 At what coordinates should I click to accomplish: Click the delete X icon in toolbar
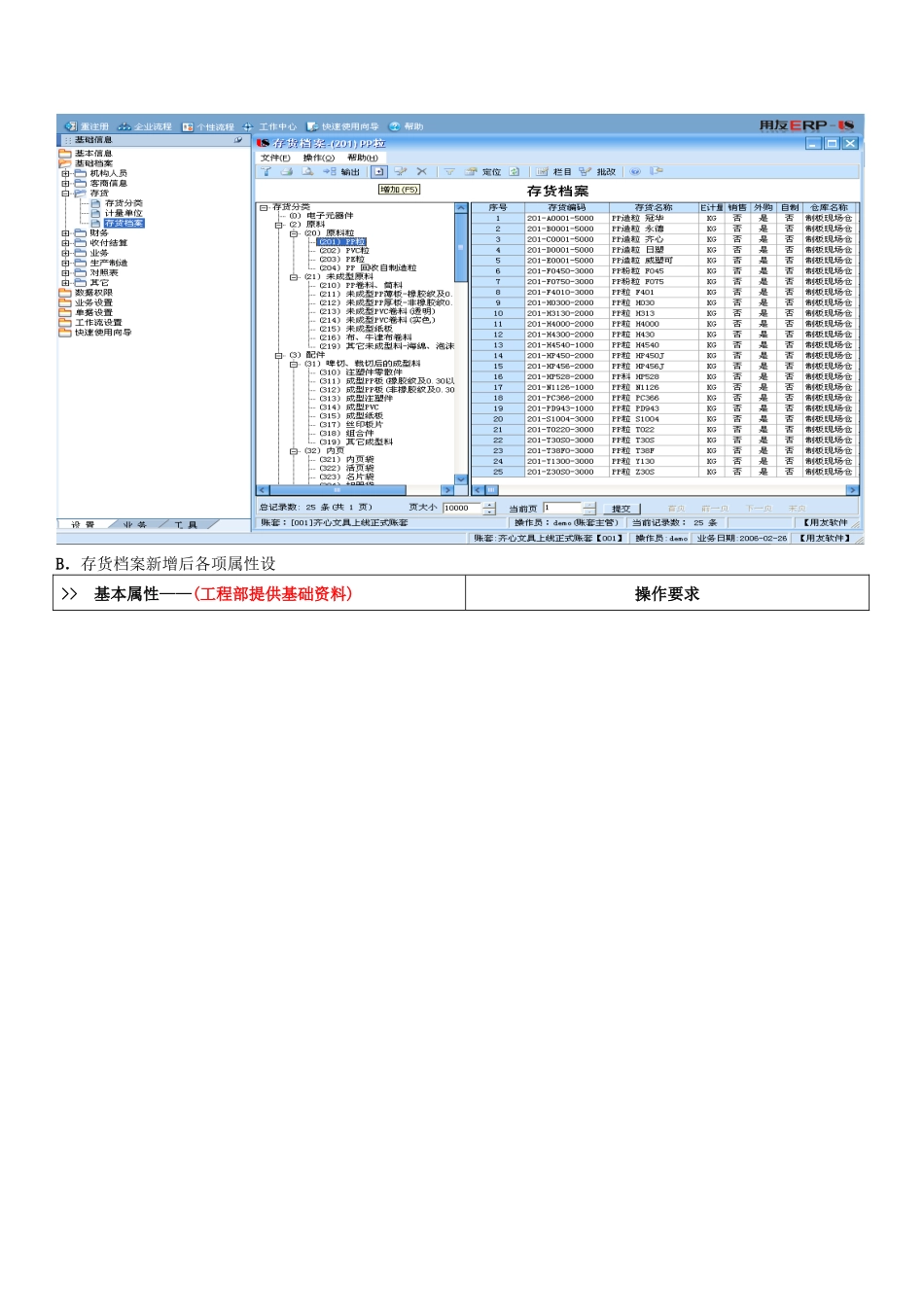click(x=421, y=171)
